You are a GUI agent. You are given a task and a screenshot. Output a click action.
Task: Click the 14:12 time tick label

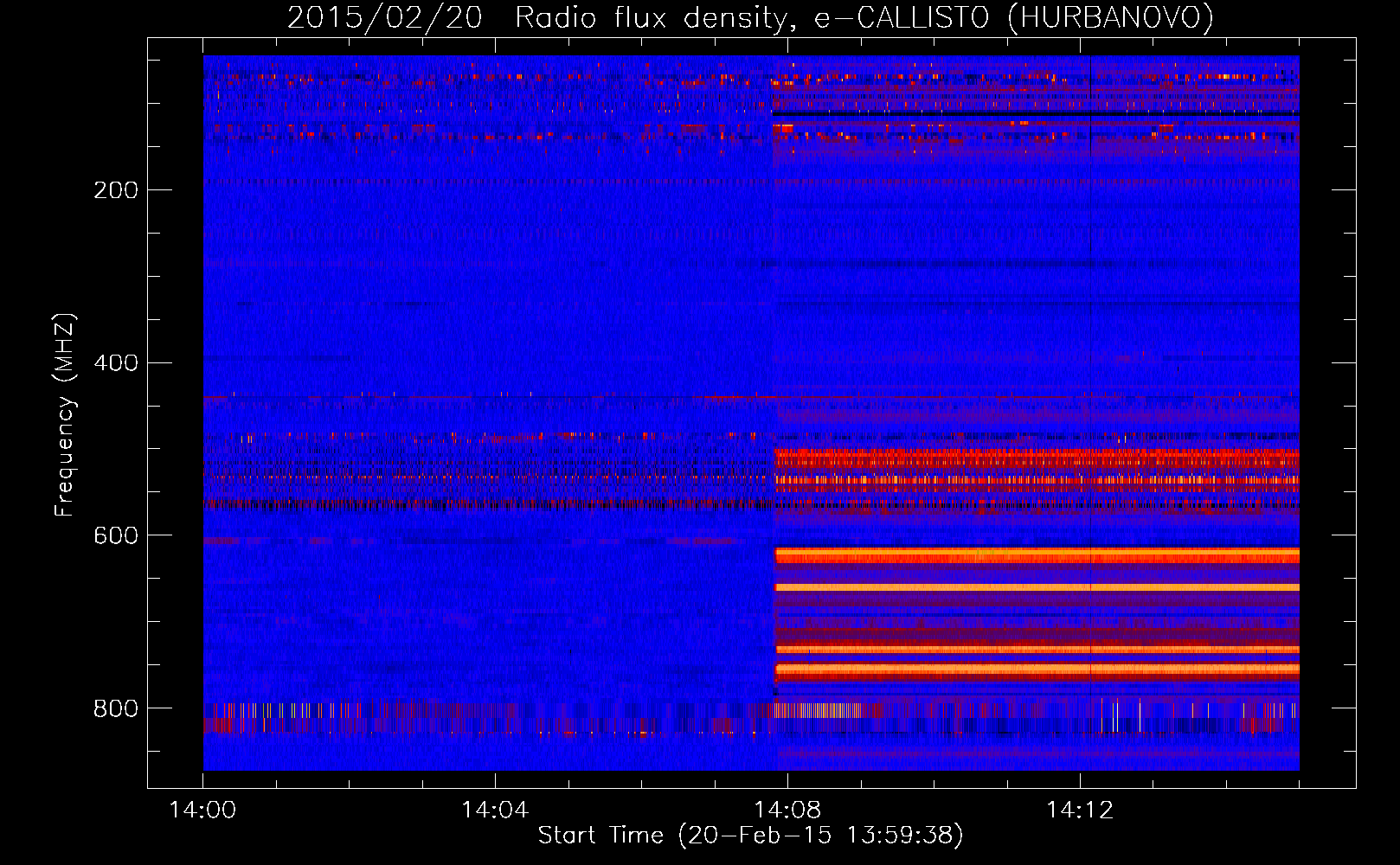[1080, 811]
